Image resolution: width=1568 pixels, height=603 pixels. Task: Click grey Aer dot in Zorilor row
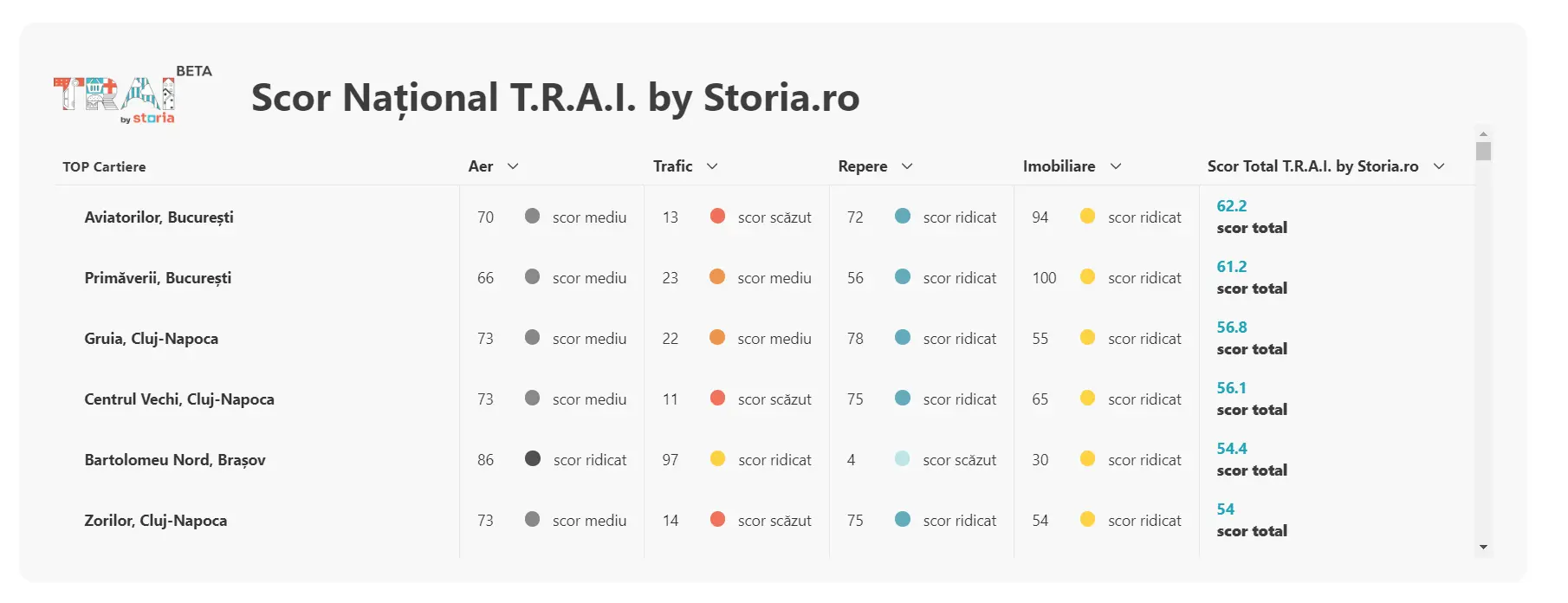pyautogui.click(x=533, y=519)
